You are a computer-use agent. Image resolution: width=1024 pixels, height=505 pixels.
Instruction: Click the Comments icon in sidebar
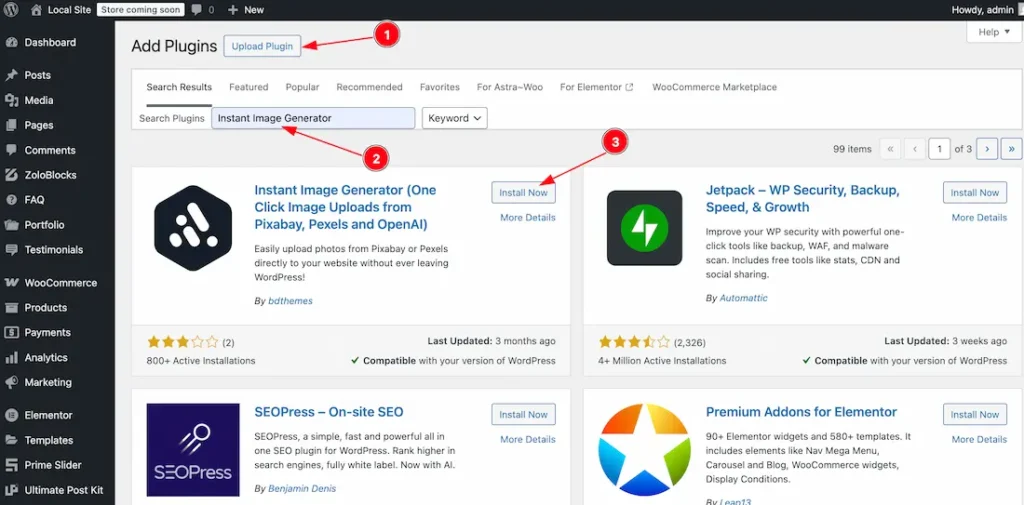click(x=11, y=150)
